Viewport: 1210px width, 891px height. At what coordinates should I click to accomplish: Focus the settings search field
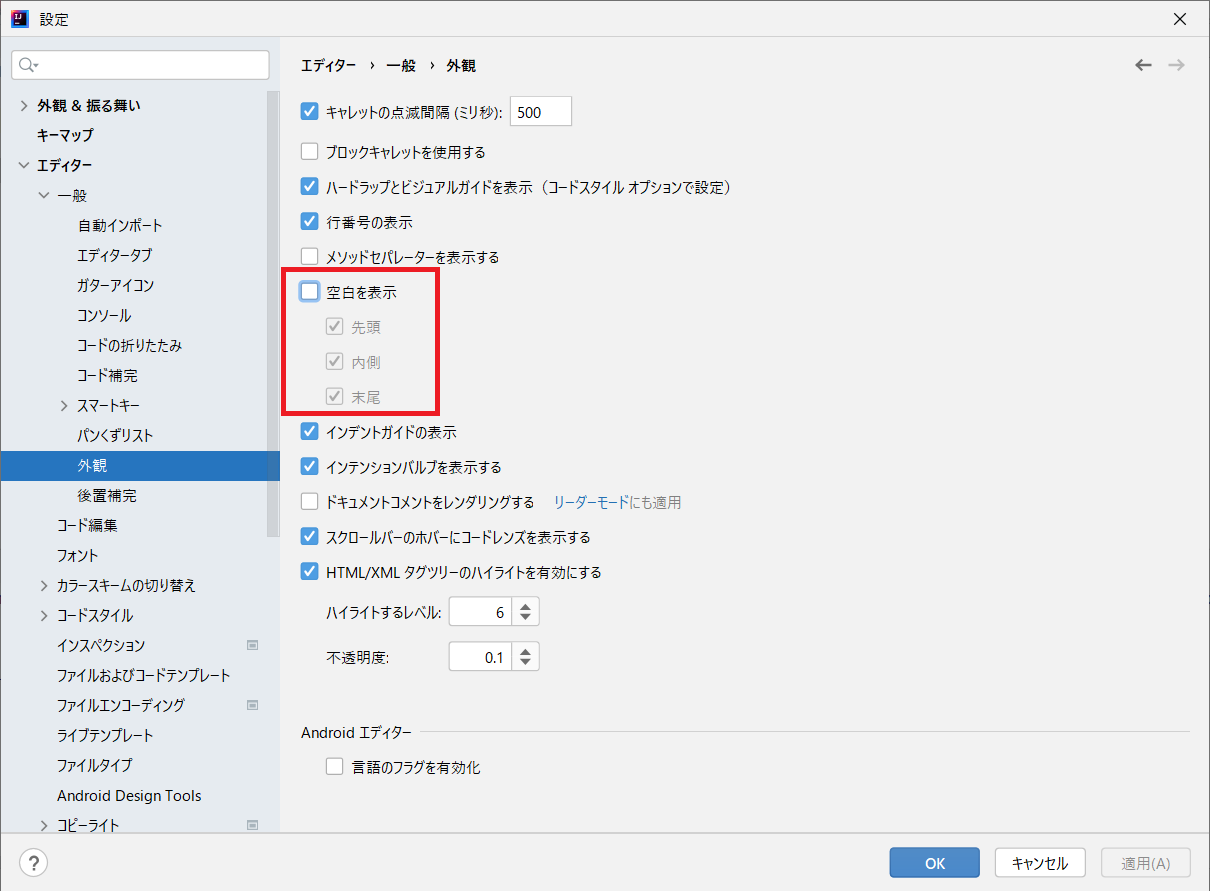tap(140, 65)
